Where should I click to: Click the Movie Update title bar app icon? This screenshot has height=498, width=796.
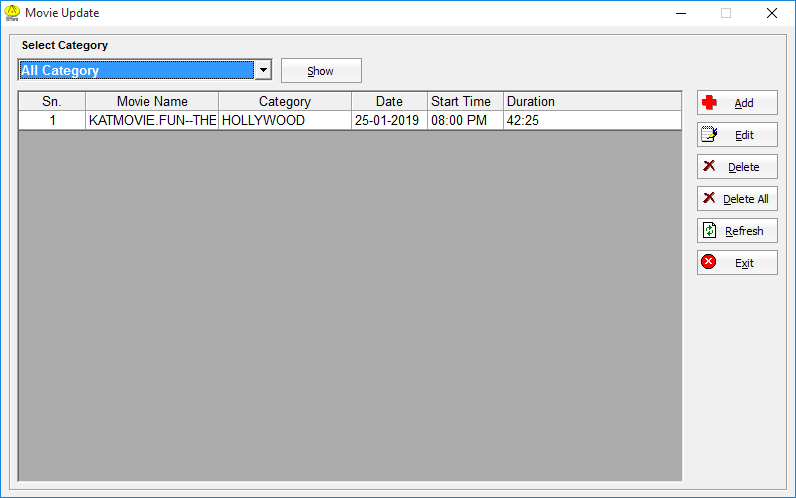tap(12, 13)
